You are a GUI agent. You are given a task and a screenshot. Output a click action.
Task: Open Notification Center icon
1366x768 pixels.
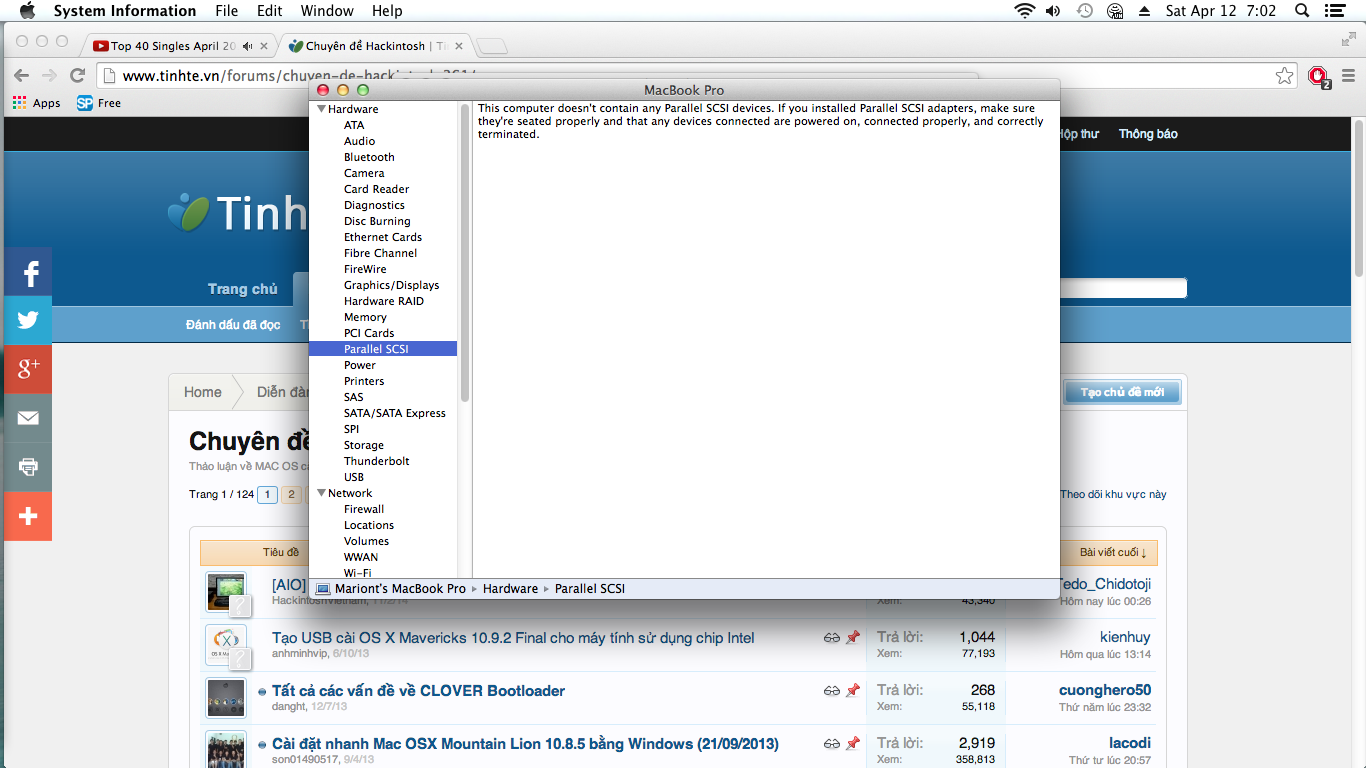(1334, 11)
